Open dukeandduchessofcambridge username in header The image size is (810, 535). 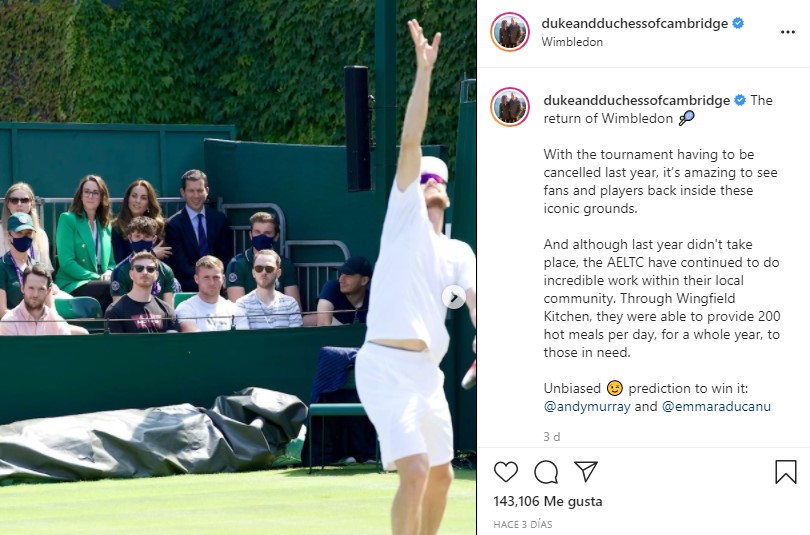634,23
